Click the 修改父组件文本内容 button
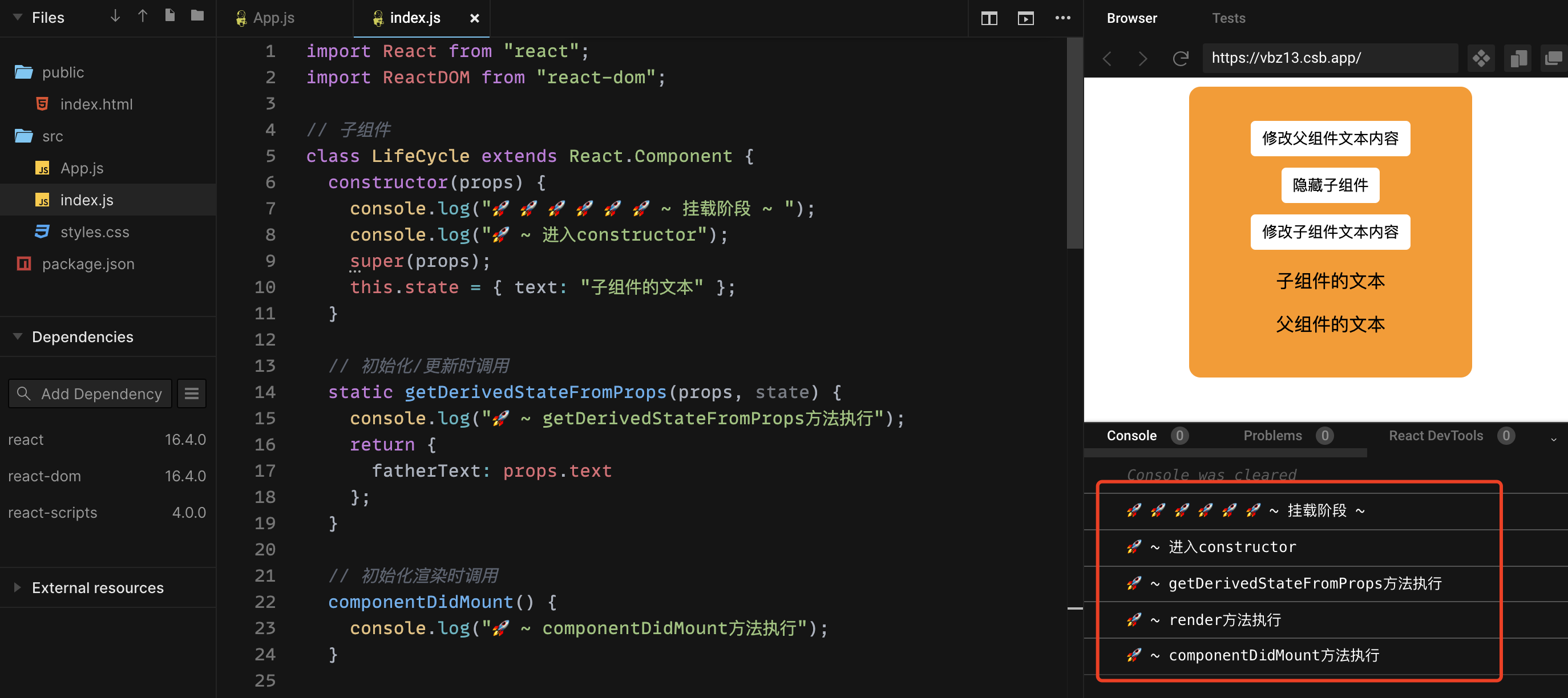The image size is (1568, 698). (1330, 138)
